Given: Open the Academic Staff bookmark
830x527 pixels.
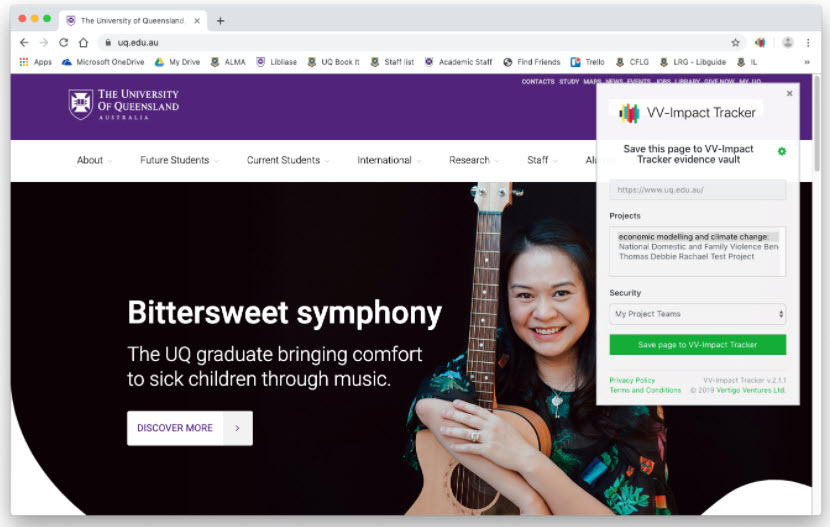Looking at the screenshot, I should coord(458,62).
